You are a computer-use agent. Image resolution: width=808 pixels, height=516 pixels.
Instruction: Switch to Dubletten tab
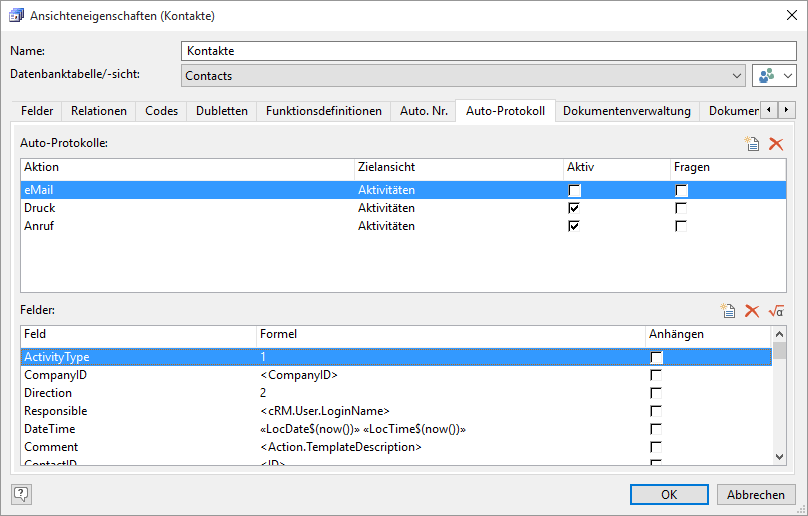tap(222, 111)
